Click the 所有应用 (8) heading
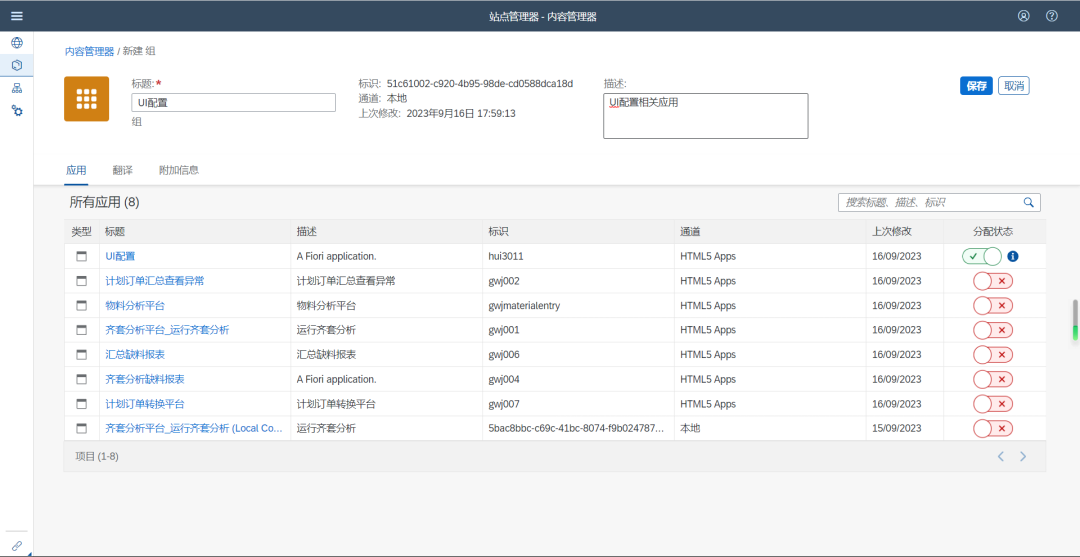The image size is (1080, 557). coord(105,202)
